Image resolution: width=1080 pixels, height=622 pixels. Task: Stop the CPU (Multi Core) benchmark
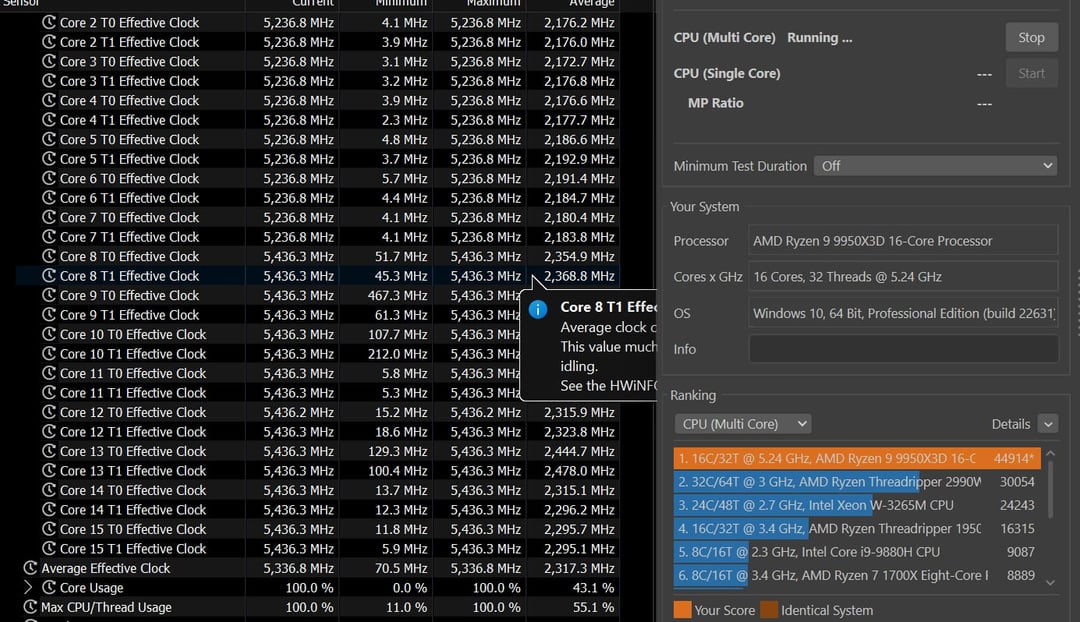pos(1031,37)
